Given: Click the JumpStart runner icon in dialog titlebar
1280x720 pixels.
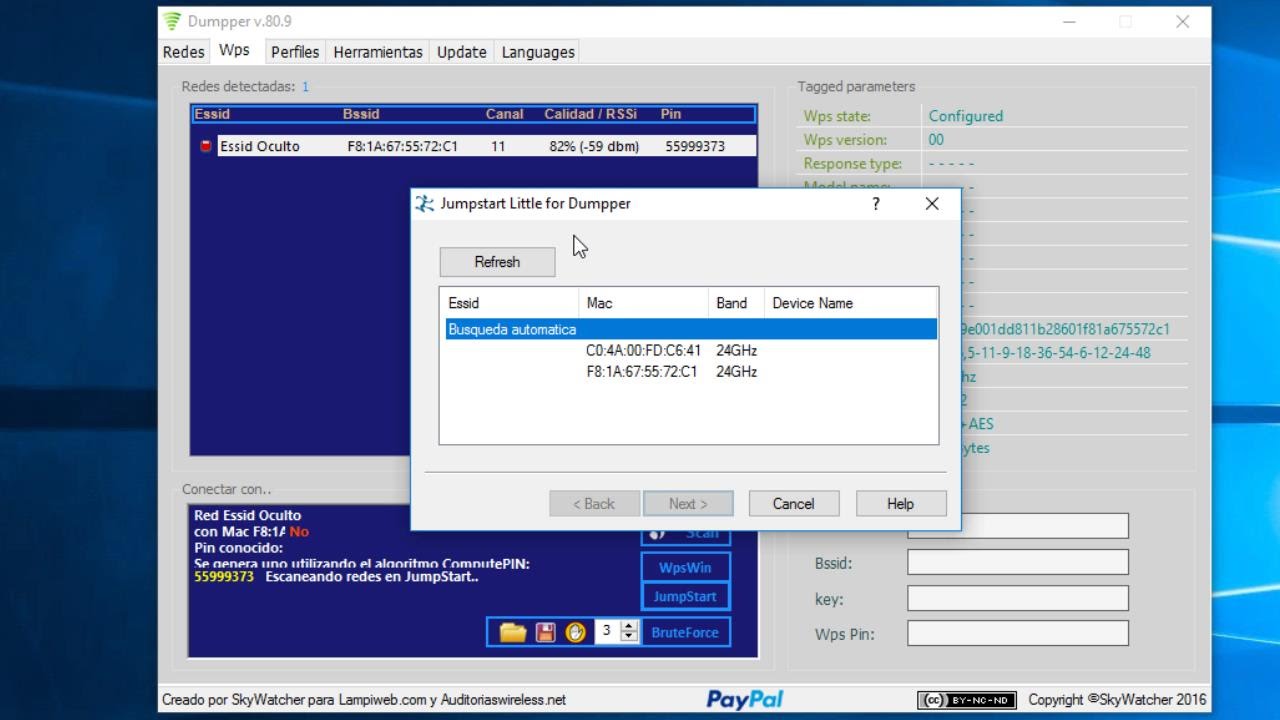Looking at the screenshot, I should (423, 203).
